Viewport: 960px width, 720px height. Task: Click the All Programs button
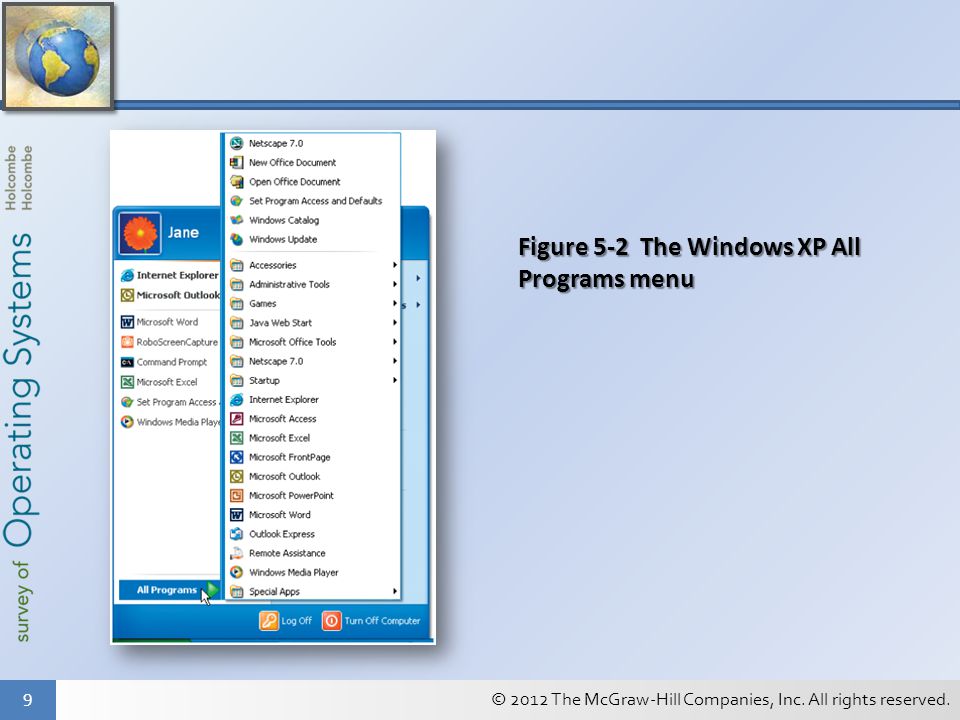pos(169,590)
